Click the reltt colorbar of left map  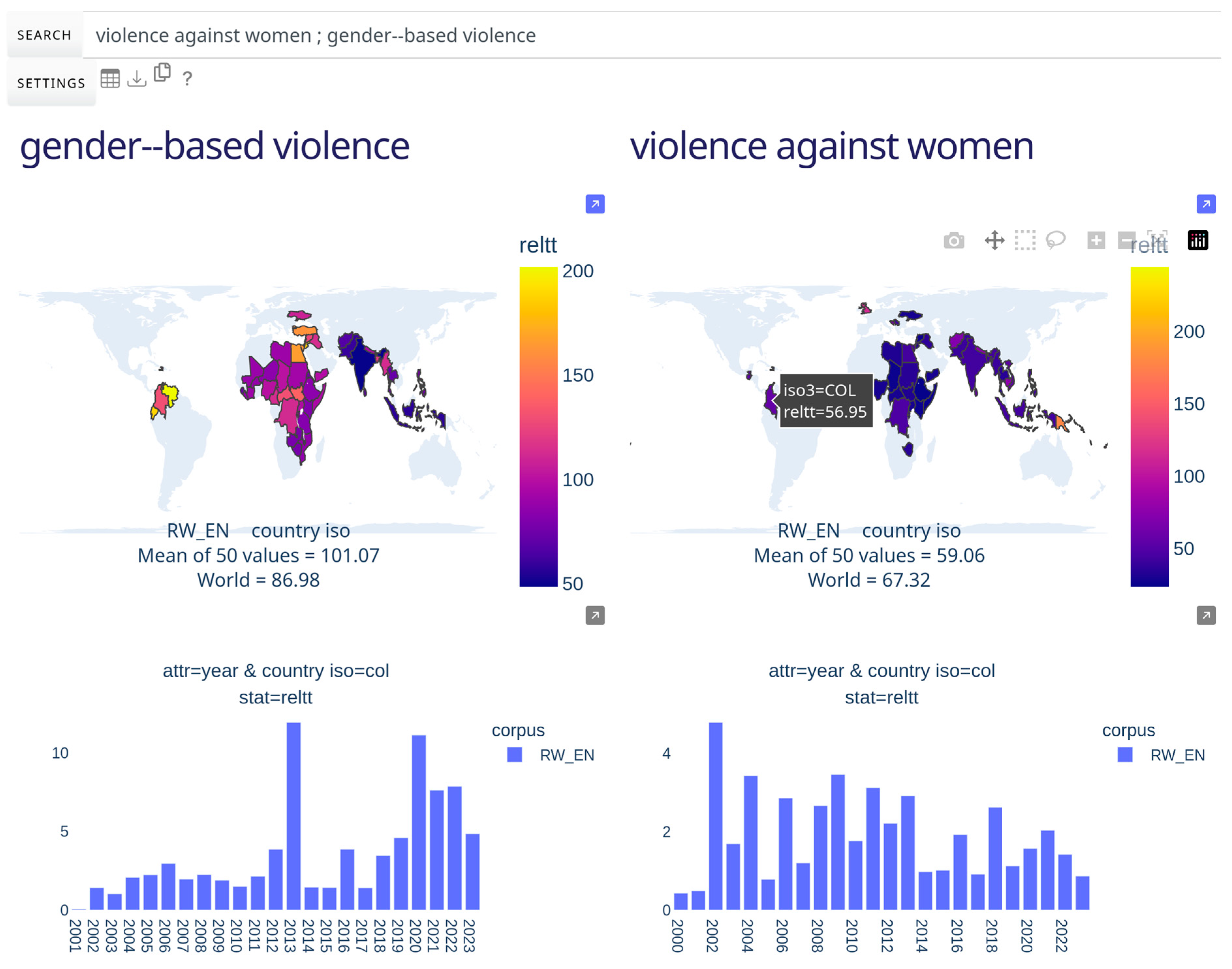538,427
